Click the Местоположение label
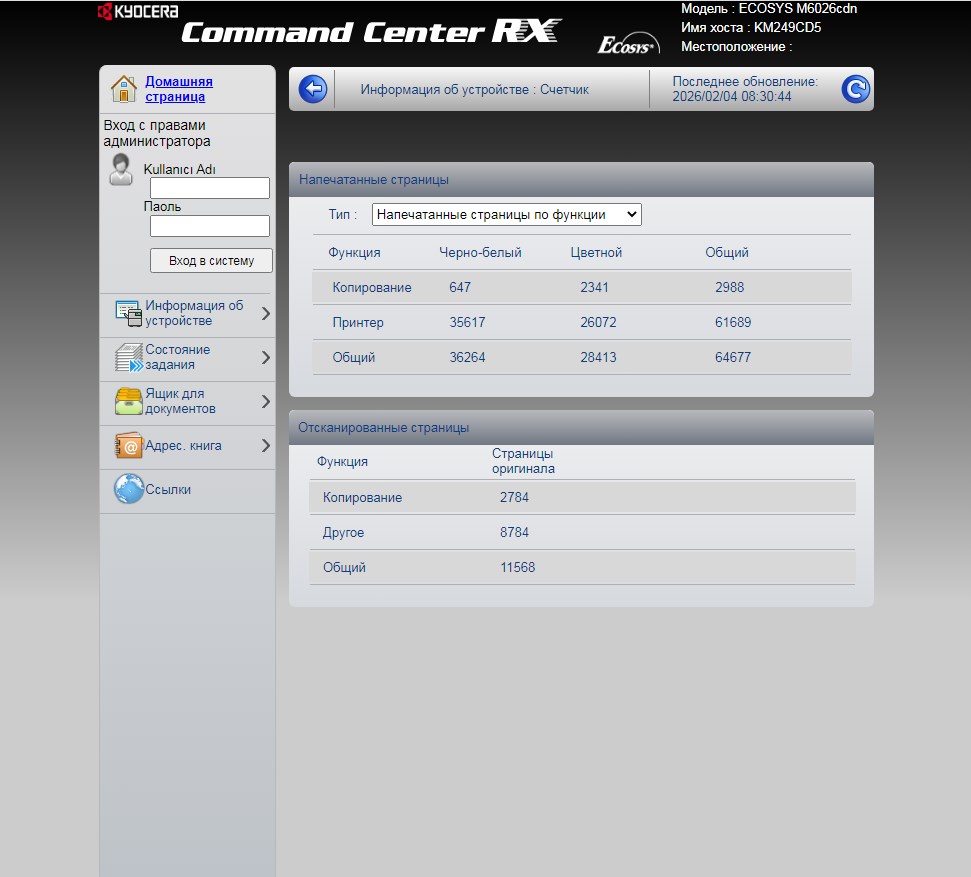This screenshot has width=971, height=877. coord(737,46)
